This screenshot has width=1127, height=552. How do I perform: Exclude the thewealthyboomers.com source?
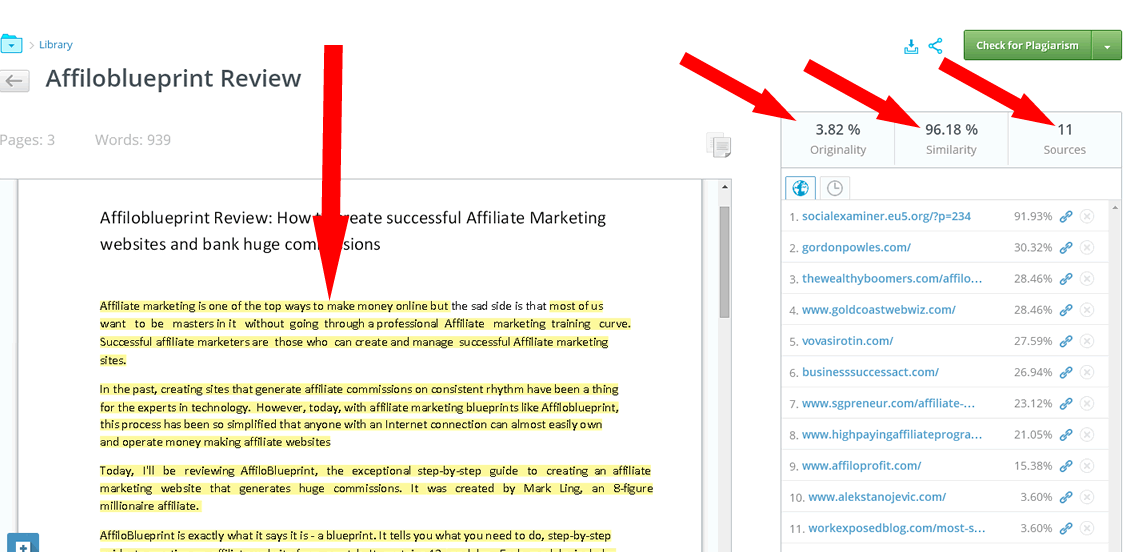point(1087,279)
